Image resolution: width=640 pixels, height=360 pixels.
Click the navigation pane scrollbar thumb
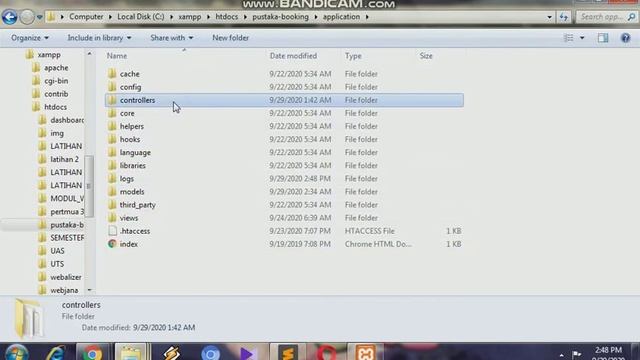click(x=89, y=186)
